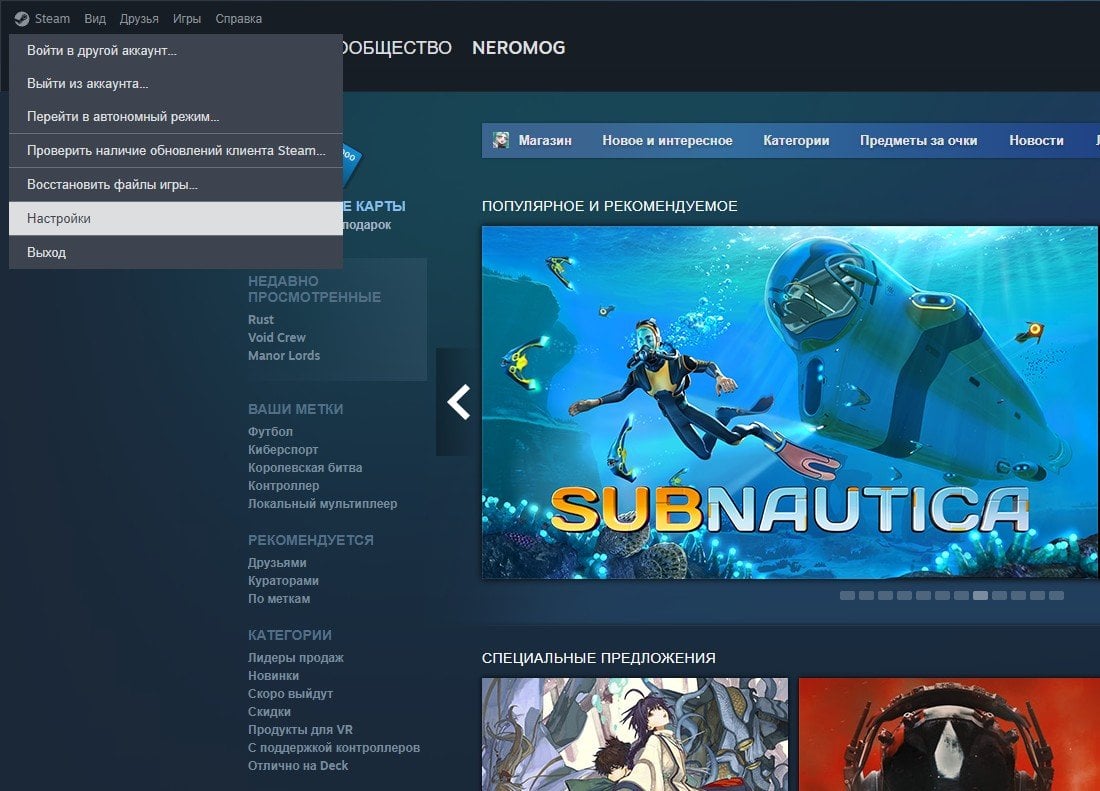
Task: Go to previous carousel slide arrow
Action: click(458, 402)
